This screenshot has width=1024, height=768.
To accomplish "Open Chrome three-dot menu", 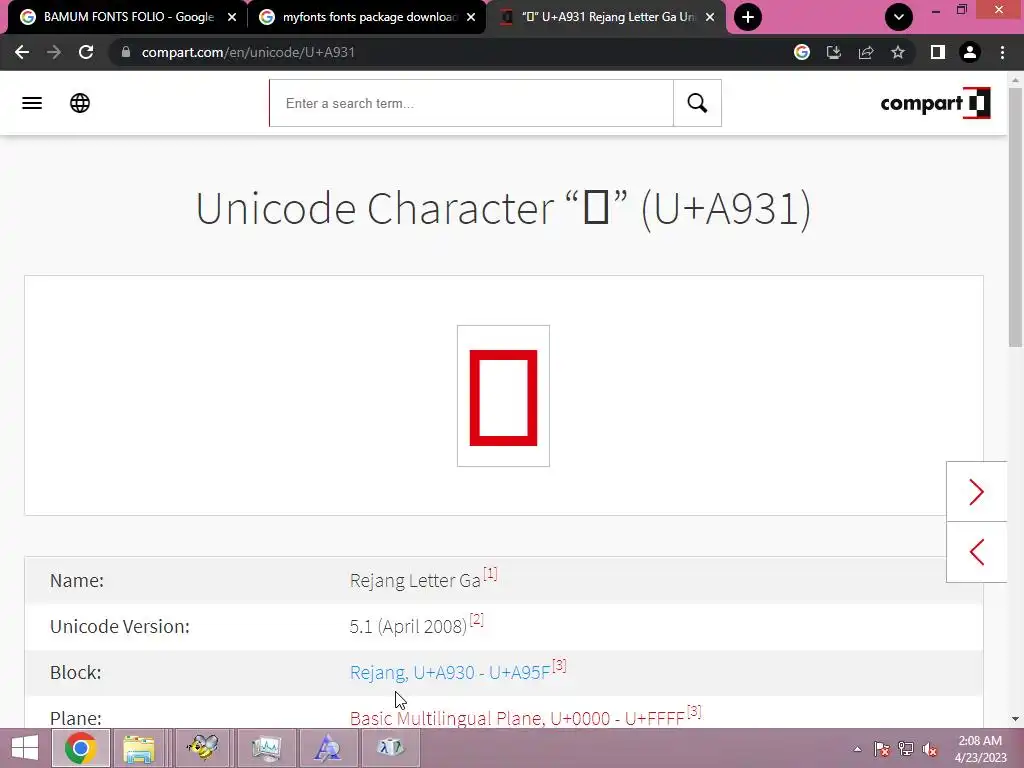I will tap(1002, 52).
